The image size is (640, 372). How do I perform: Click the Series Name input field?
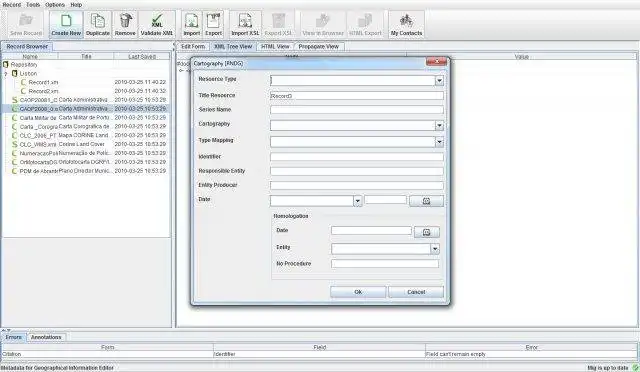click(x=357, y=110)
